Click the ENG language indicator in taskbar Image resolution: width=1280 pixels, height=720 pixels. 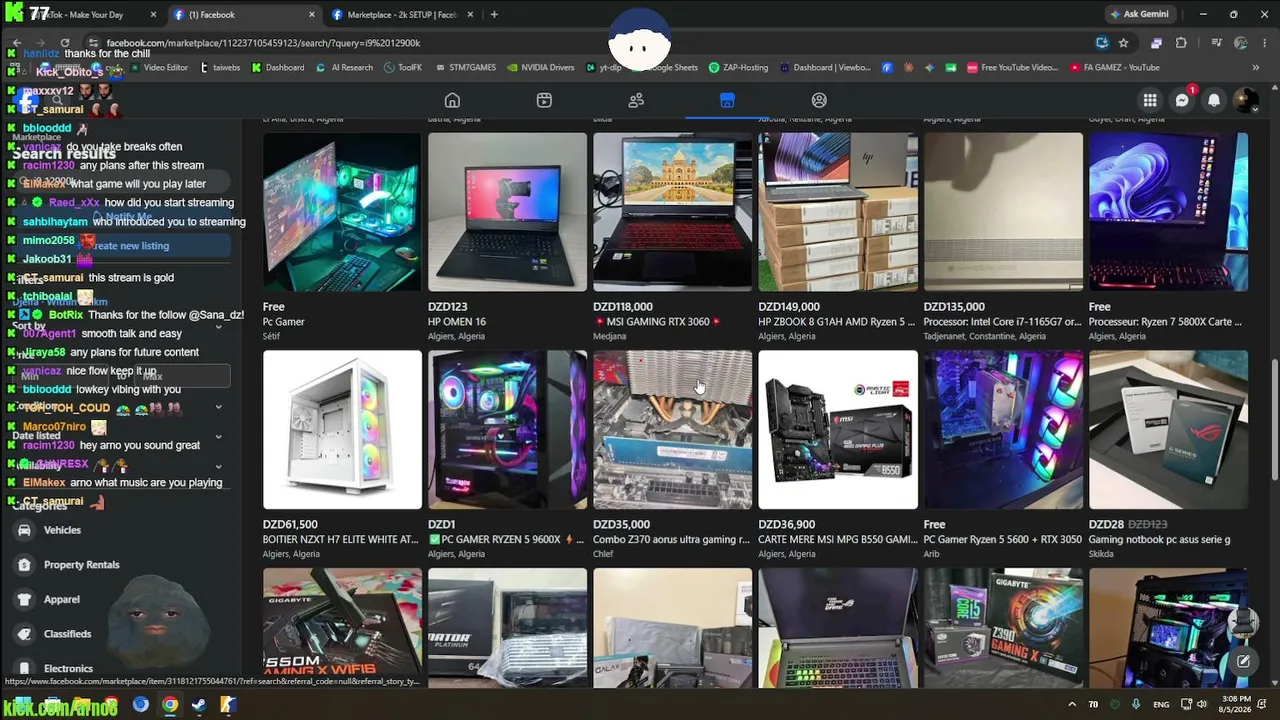pos(1161,704)
